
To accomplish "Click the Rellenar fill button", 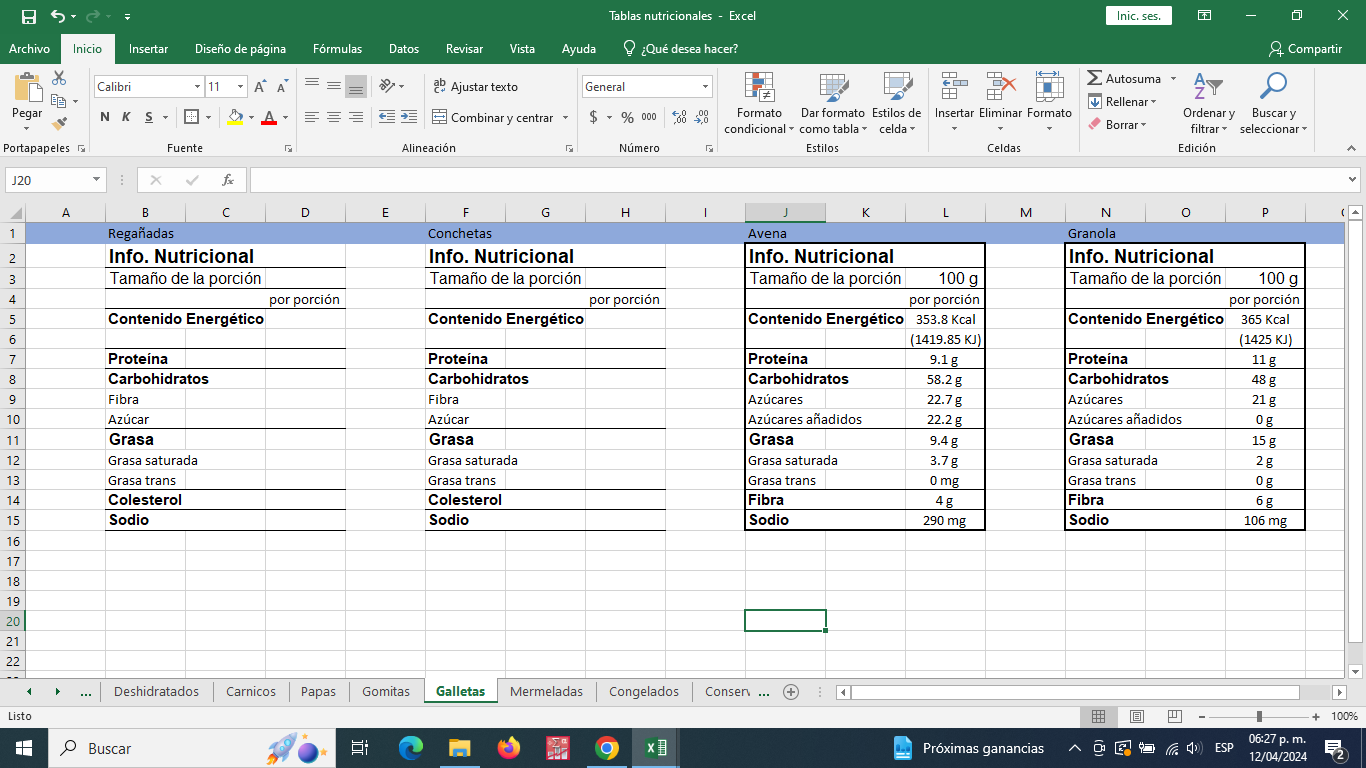I will pos(1122,101).
